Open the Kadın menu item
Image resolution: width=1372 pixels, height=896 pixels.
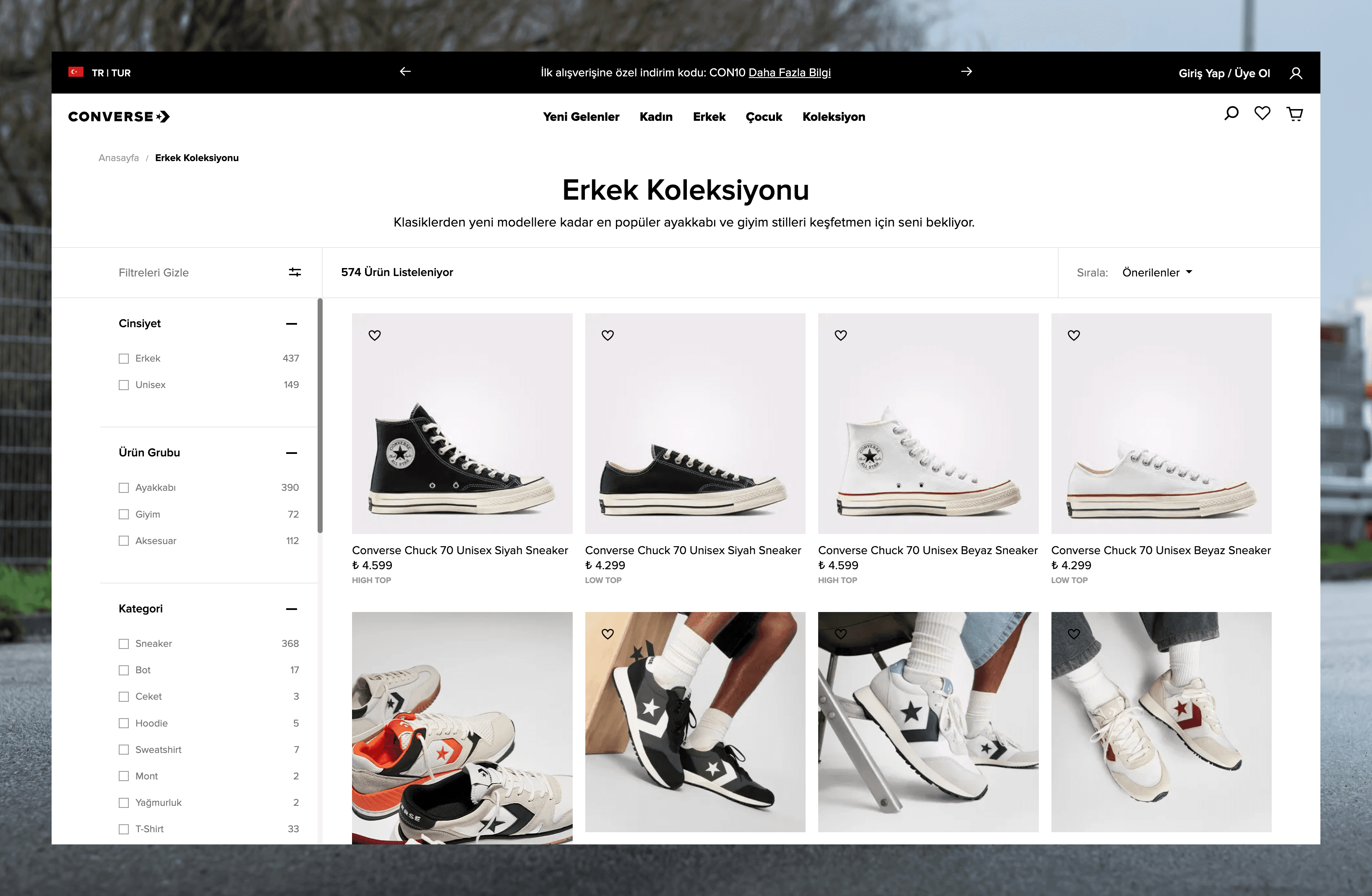click(655, 117)
